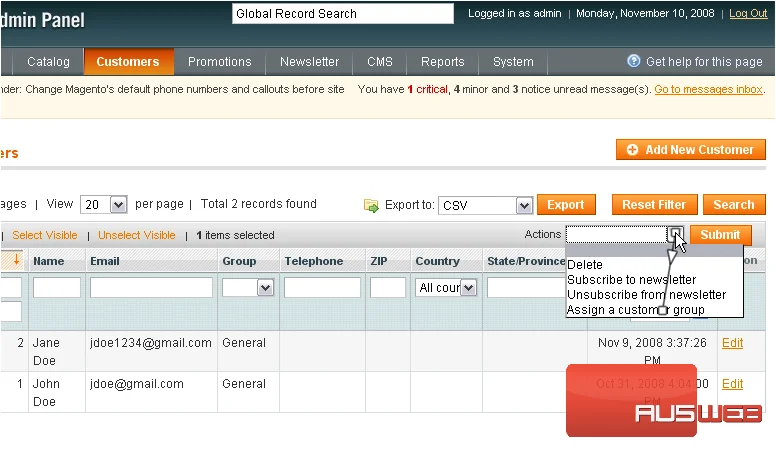
Task: Open the Group filter dropdown
Action: click(248, 288)
